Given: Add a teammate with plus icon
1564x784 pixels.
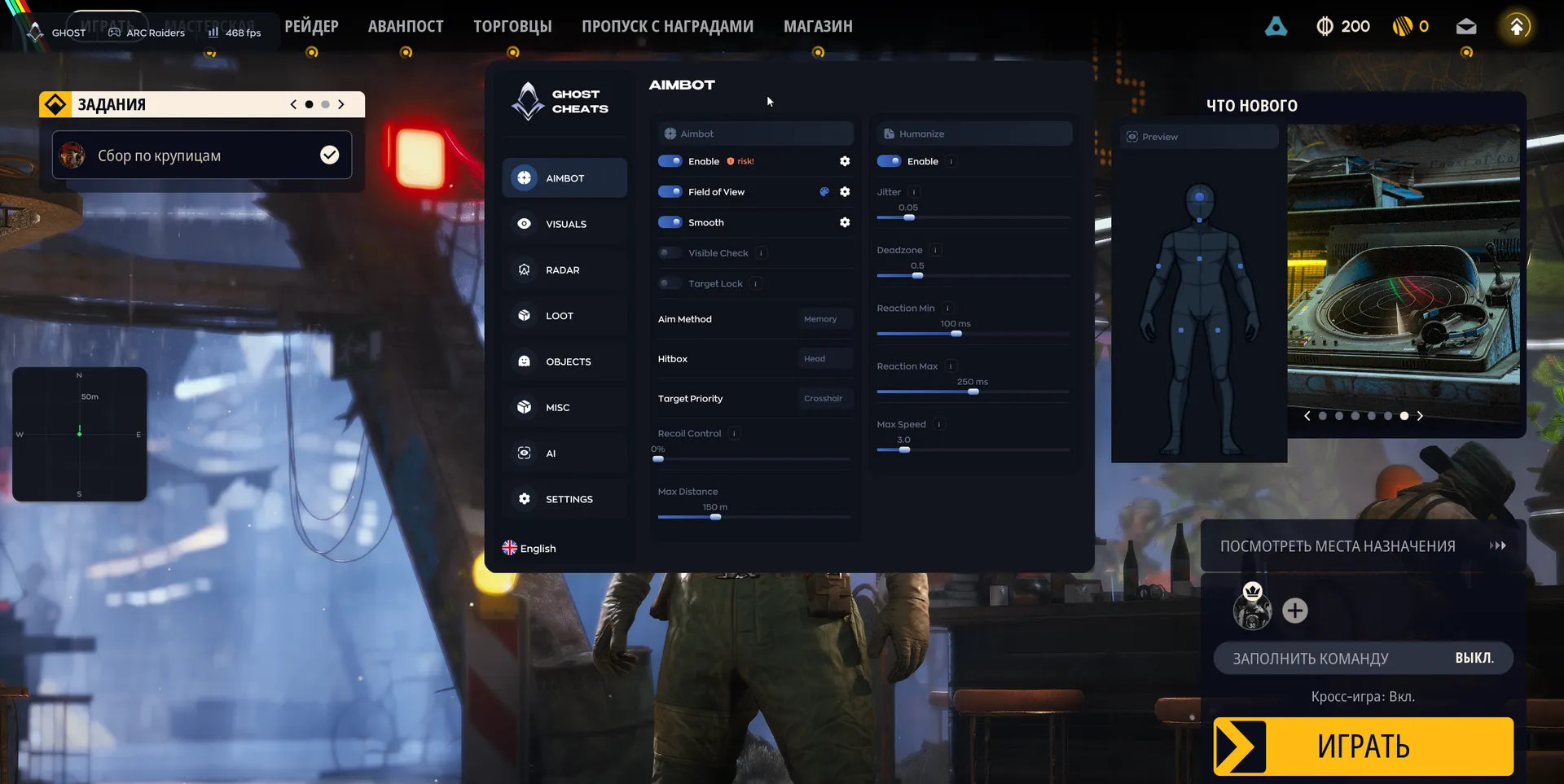Looking at the screenshot, I should [x=1295, y=611].
